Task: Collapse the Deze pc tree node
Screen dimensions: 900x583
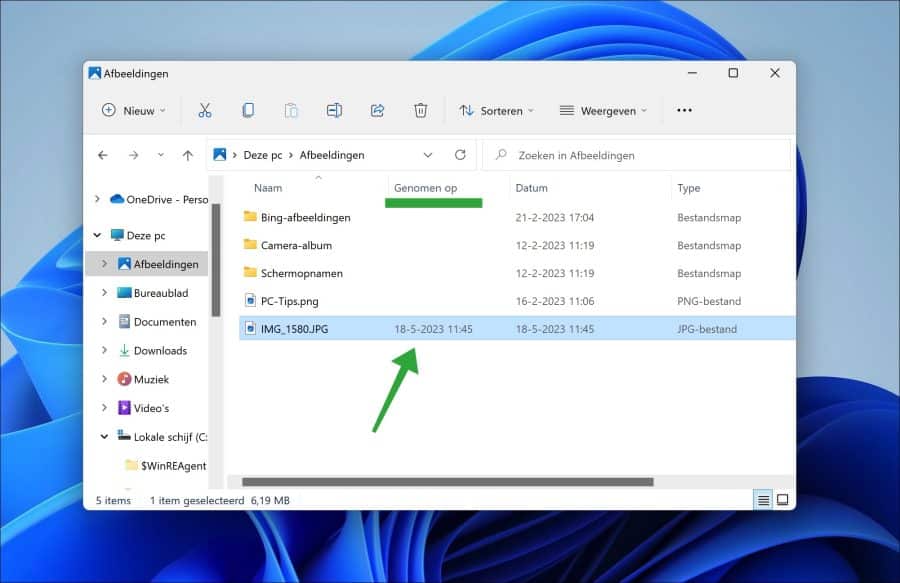Action: [97, 235]
